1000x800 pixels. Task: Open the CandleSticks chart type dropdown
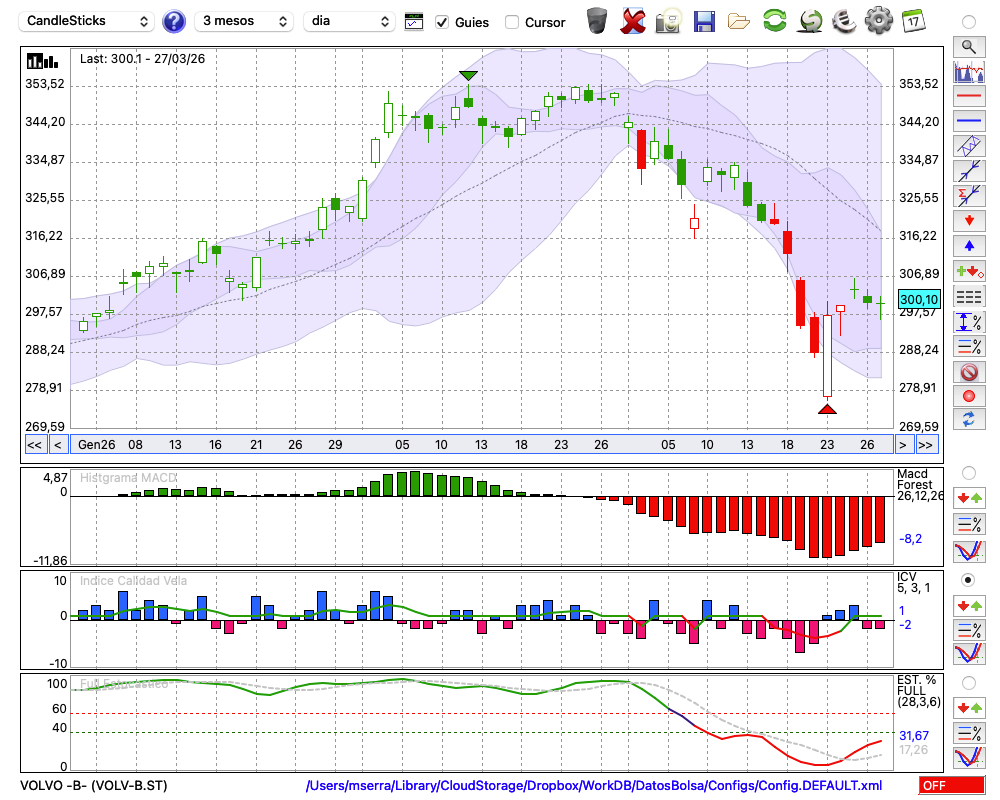pyautogui.click(x=88, y=21)
